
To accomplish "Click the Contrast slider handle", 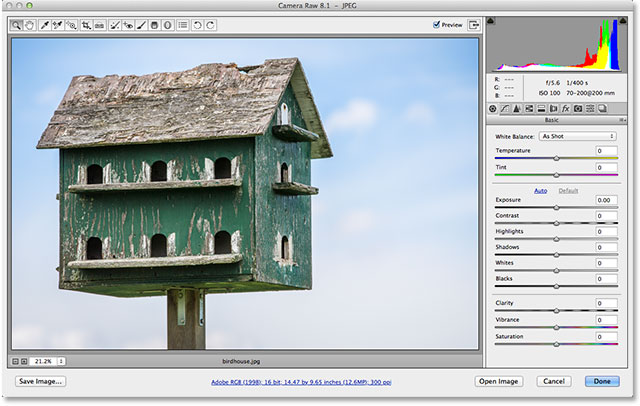I will tap(556, 224).
